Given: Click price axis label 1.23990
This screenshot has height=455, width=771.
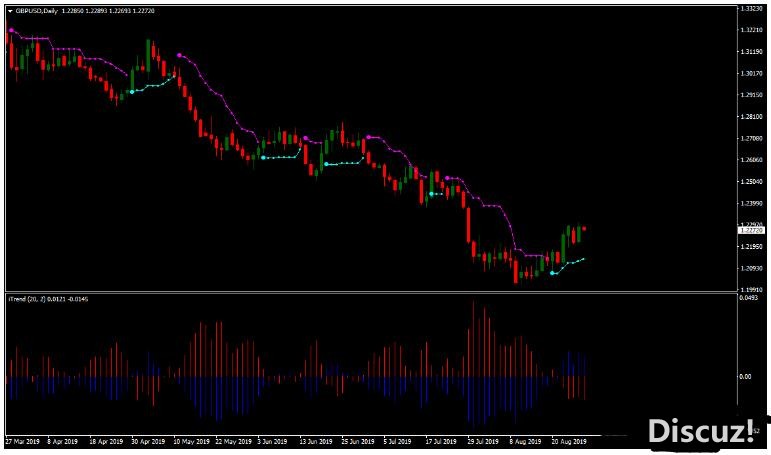Looking at the screenshot, I should tap(751, 203).
